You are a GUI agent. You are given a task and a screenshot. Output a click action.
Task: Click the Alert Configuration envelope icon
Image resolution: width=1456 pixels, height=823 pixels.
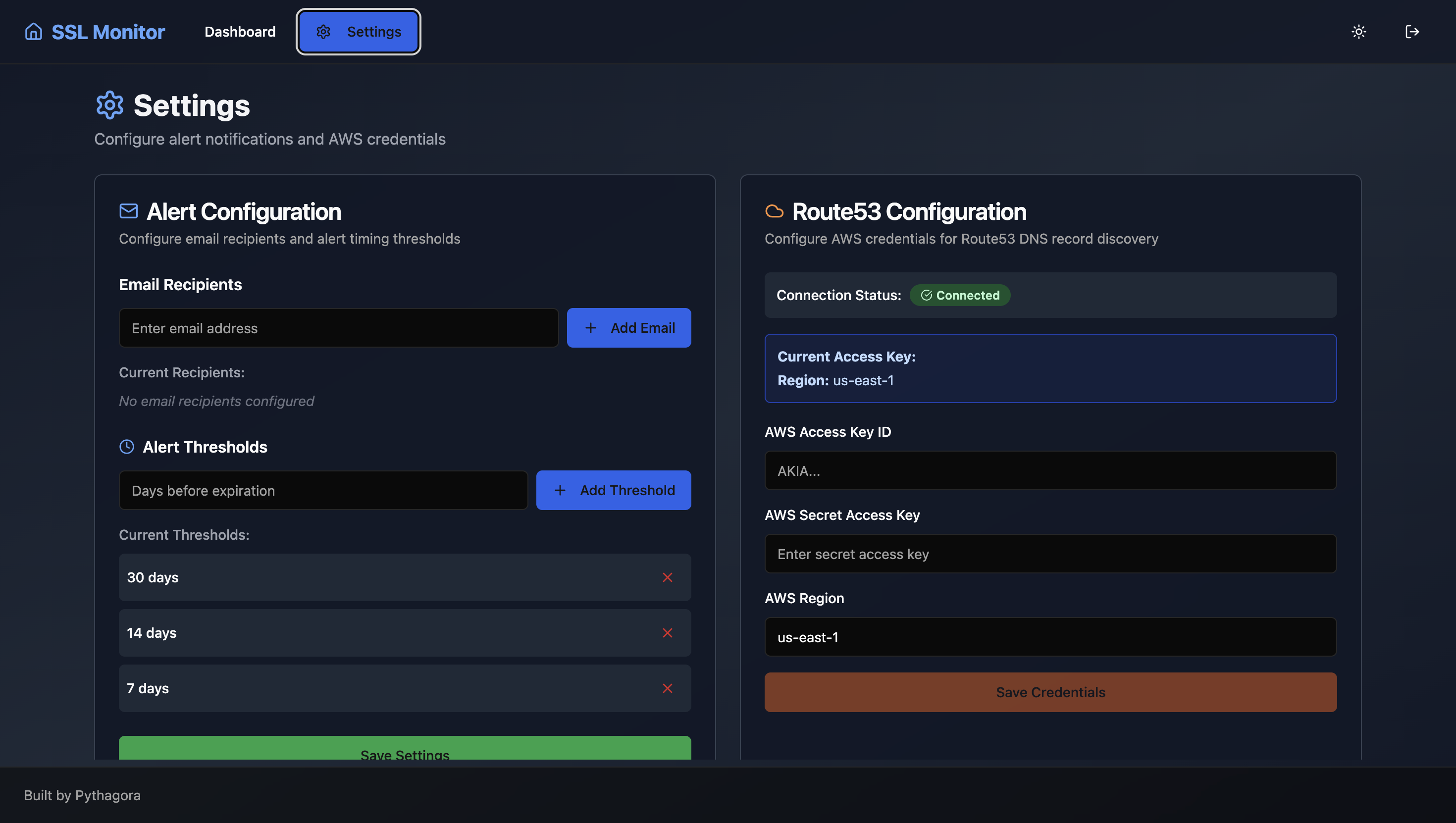click(129, 211)
